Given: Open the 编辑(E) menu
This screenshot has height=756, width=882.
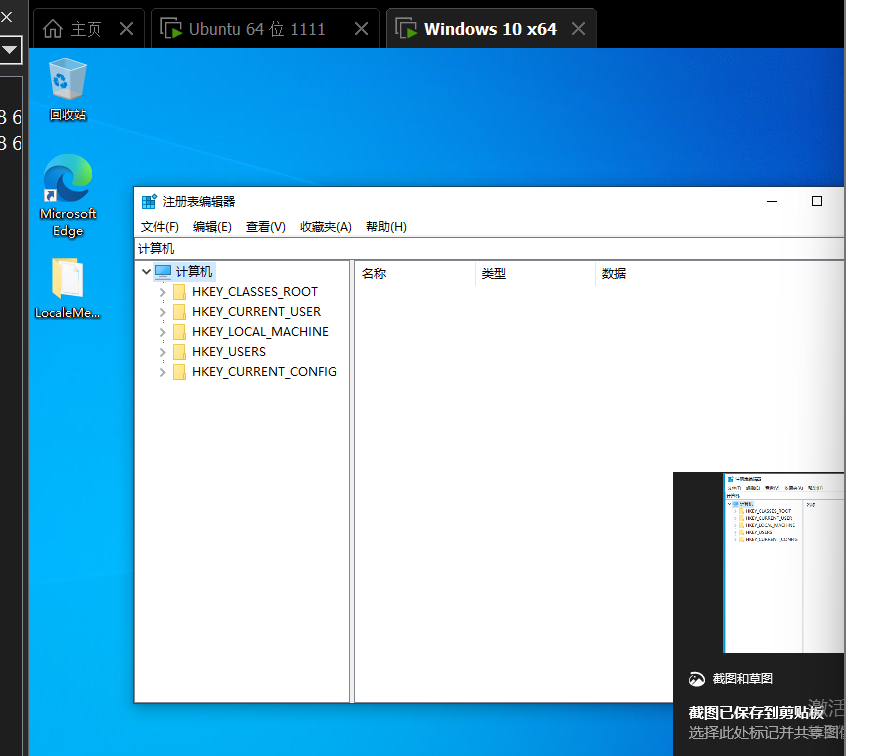Looking at the screenshot, I should pos(212,227).
